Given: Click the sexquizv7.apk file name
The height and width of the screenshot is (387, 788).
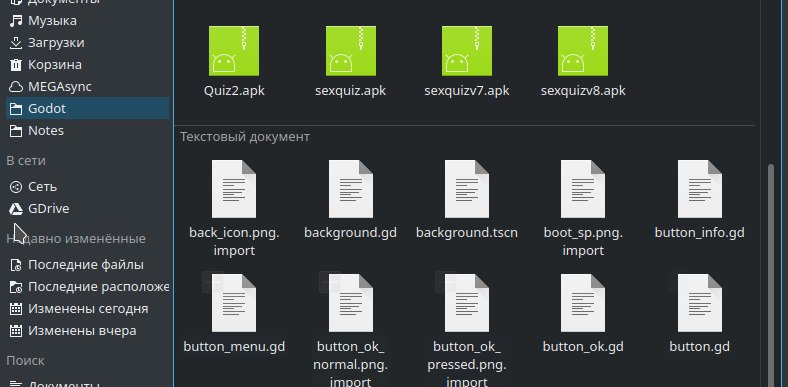Looking at the screenshot, I should point(467,91).
